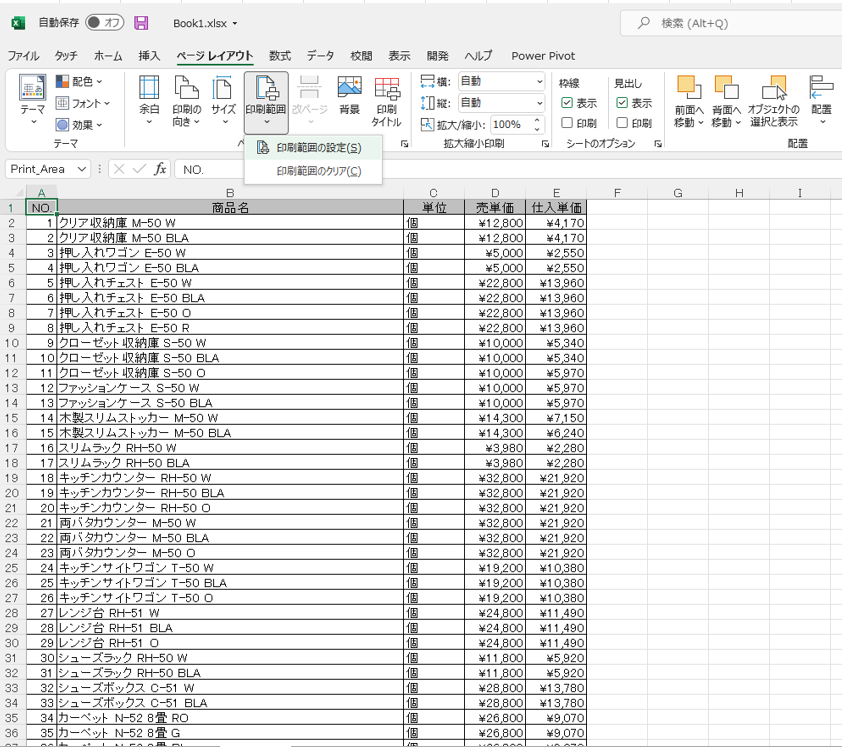Enable the 見出し 印刷 checkbox
The width and height of the screenshot is (842, 747).
pyautogui.click(x=622, y=124)
